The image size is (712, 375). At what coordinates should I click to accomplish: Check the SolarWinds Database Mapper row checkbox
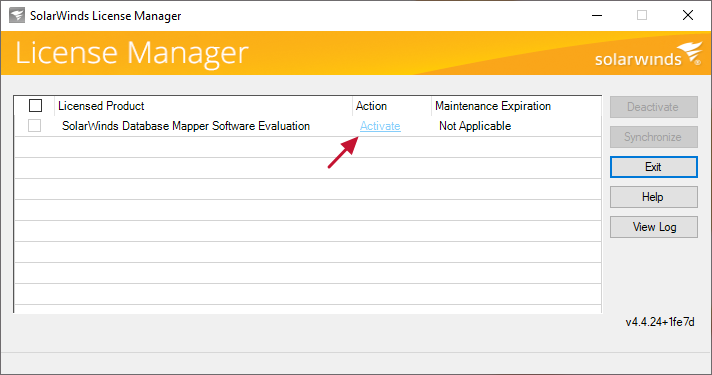(x=35, y=125)
